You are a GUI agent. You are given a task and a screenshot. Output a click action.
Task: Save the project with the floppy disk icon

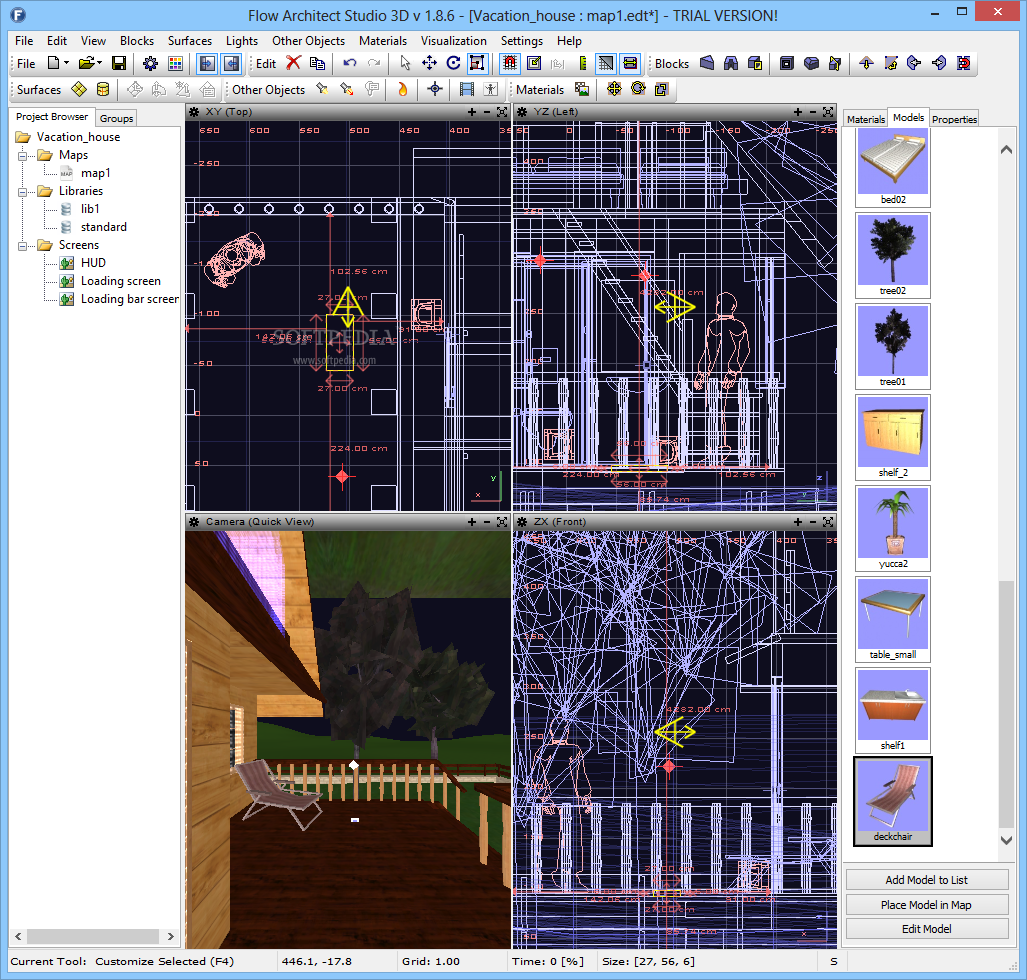(119, 64)
